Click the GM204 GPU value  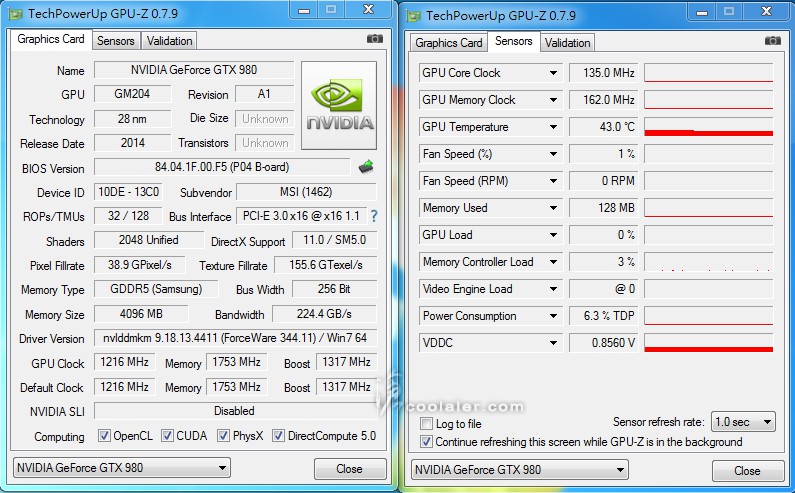tap(132, 94)
